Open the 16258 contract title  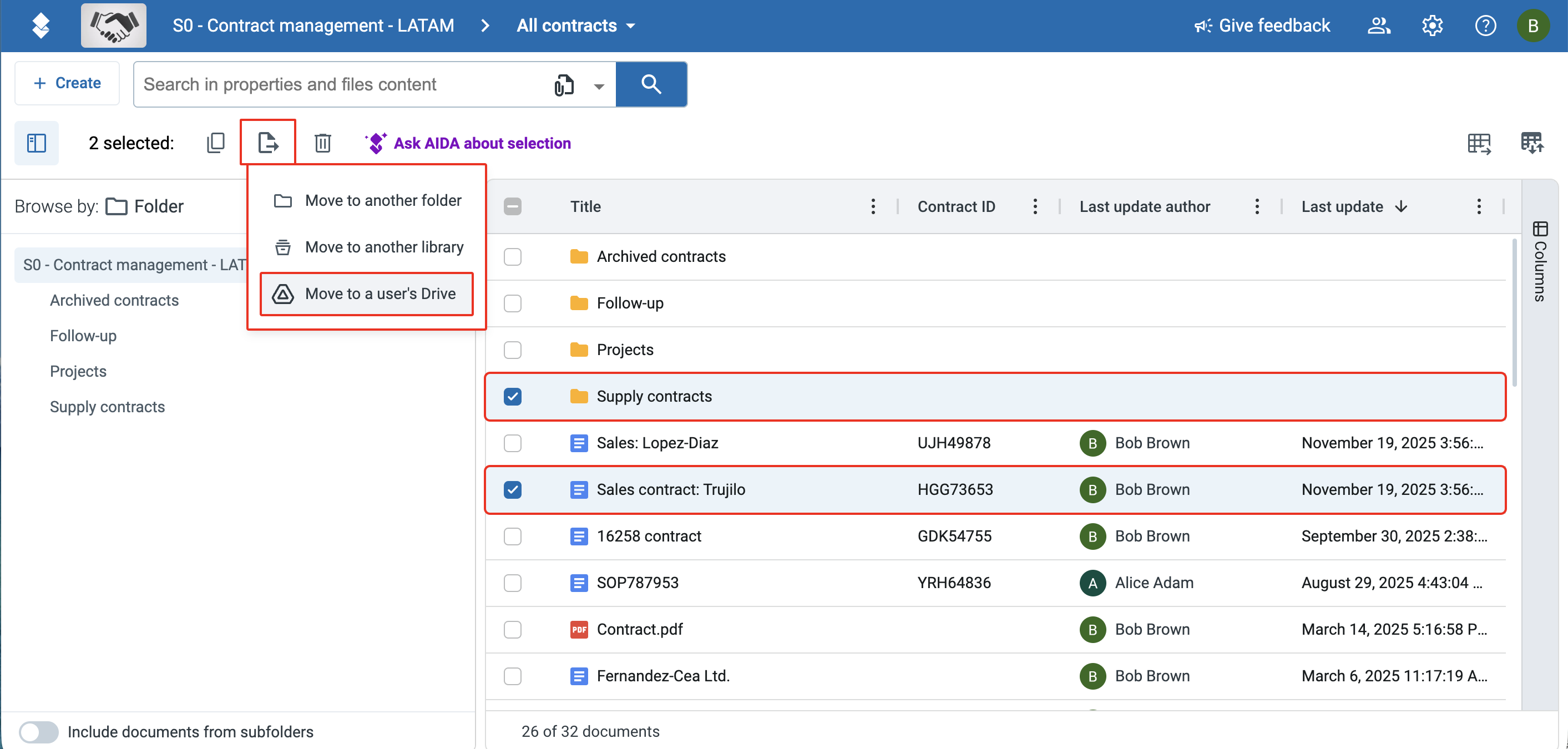[x=649, y=536]
